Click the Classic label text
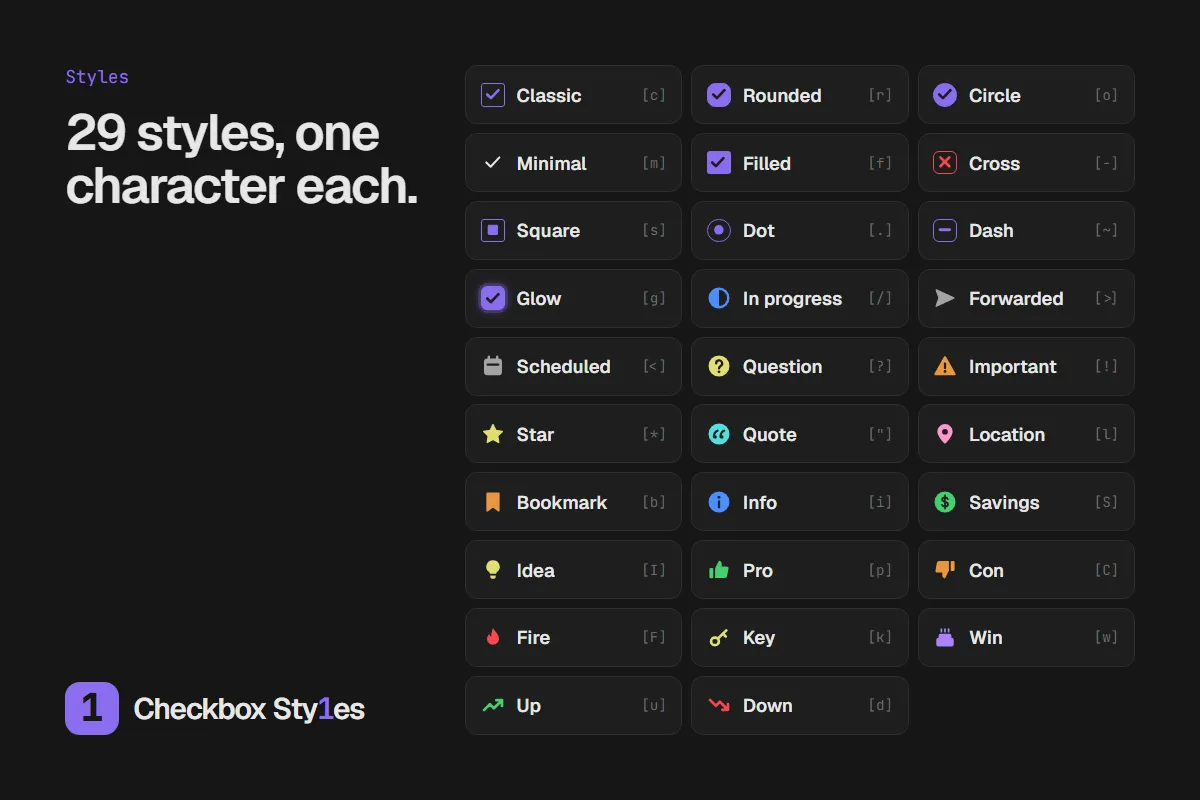 pyautogui.click(x=549, y=96)
